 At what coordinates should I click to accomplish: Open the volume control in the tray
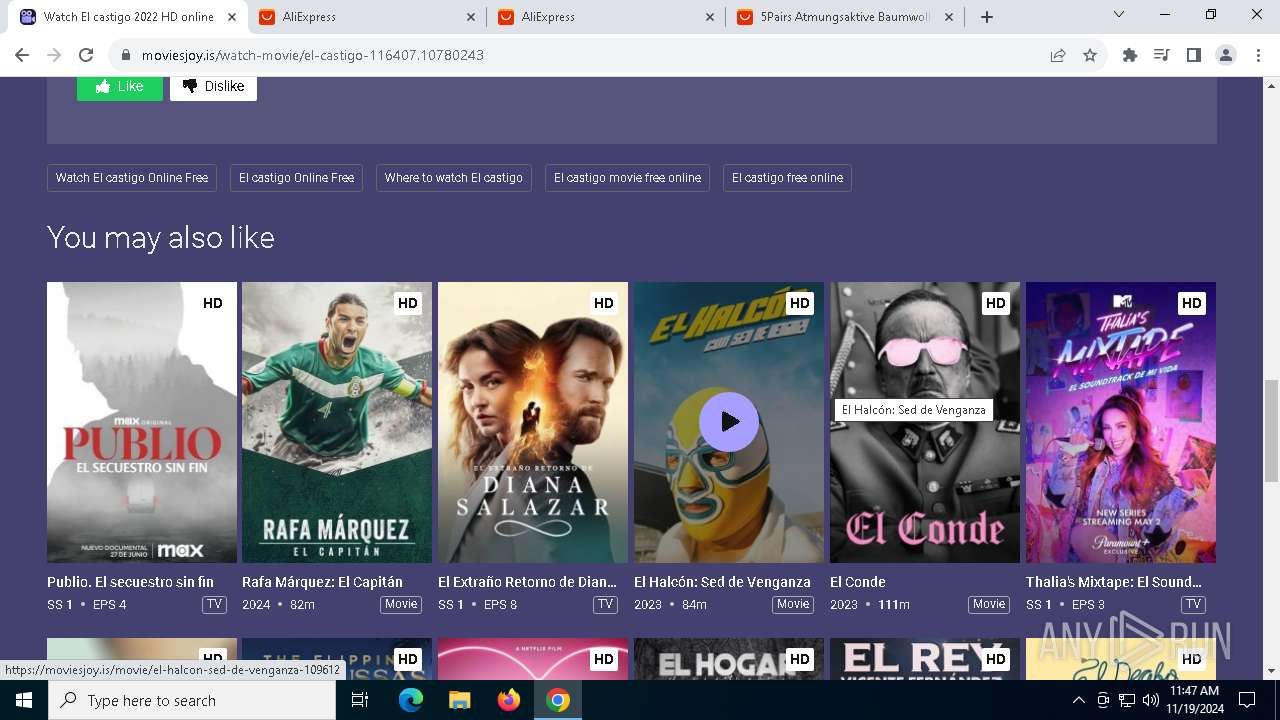click(1151, 700)
